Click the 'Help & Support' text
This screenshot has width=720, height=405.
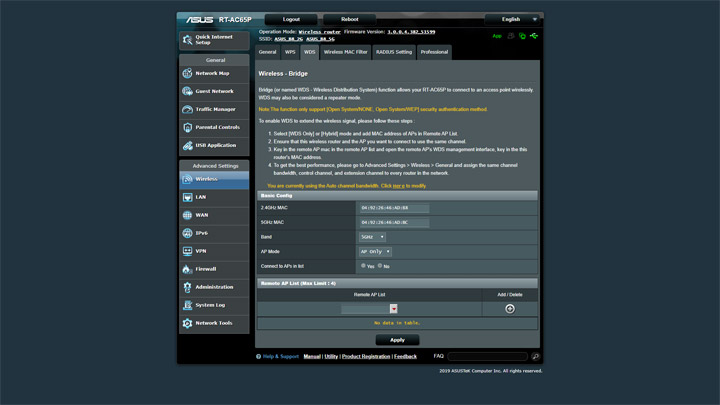(281, 356)
